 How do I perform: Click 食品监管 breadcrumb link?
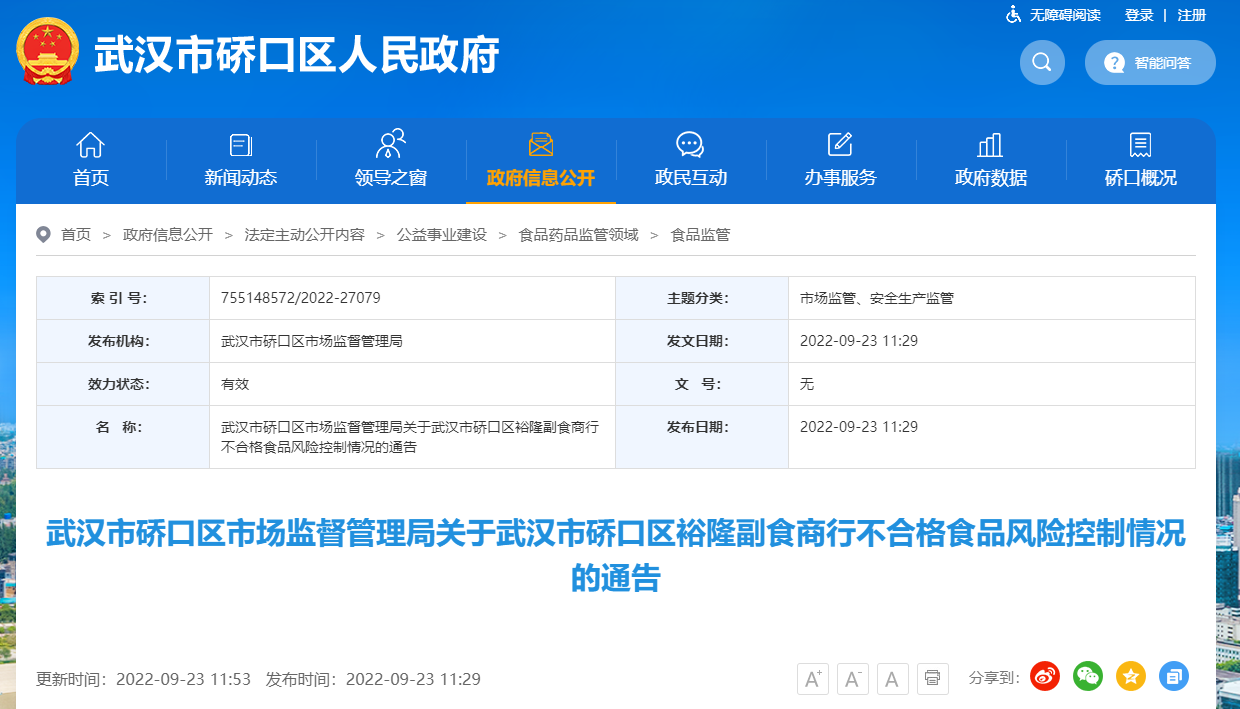(x=701, y=235)
